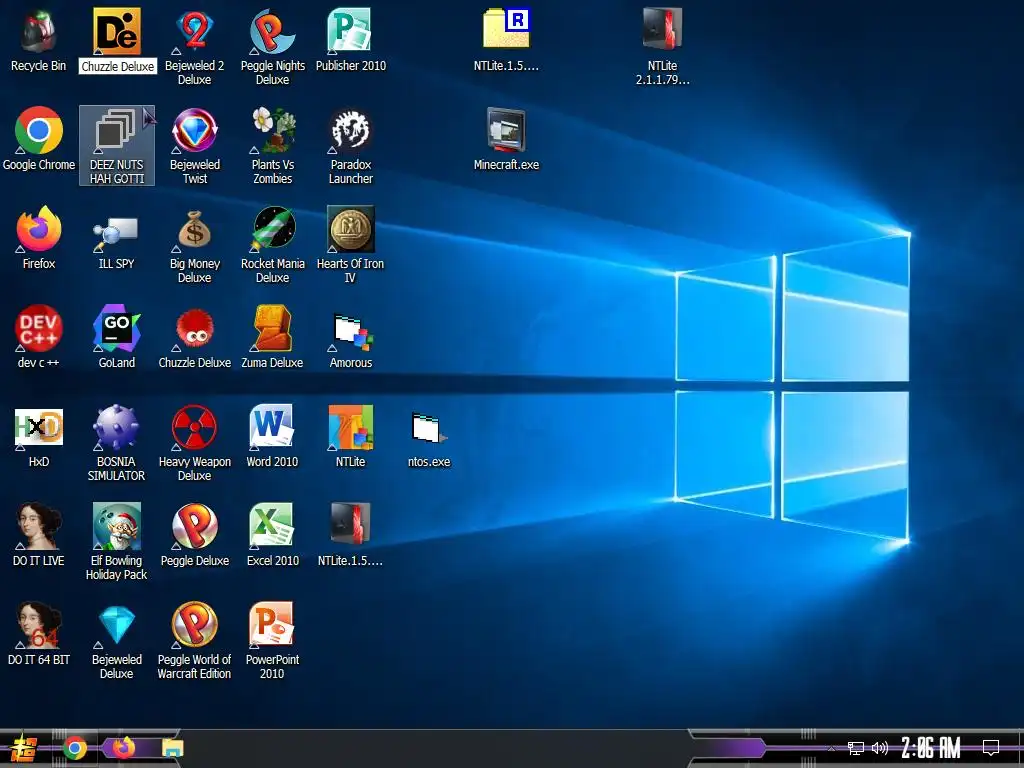Screen dimensions: 1024x768
Task: Open the Start menu button
Action: pos(24,748)
